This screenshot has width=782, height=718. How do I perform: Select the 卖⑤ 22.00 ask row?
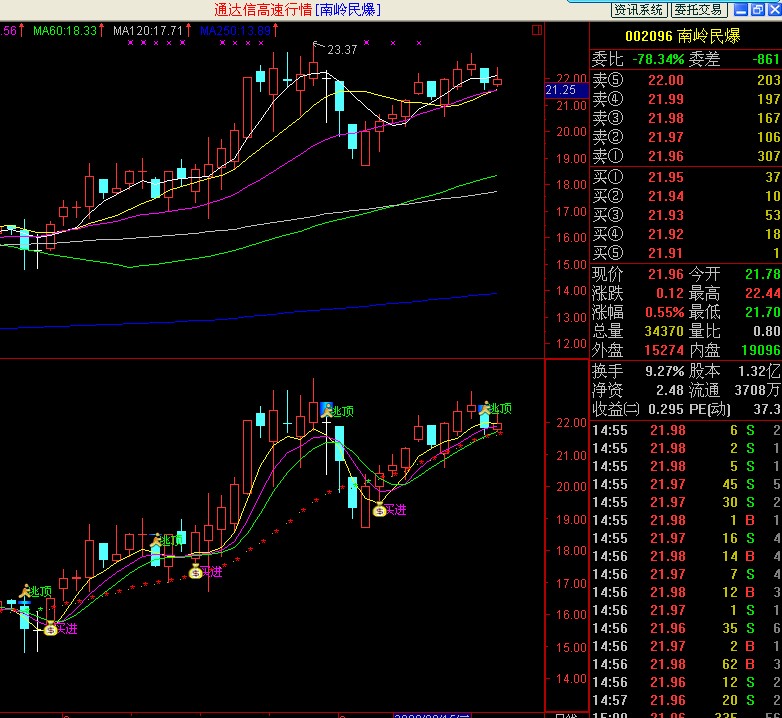(x=686, y=80)
